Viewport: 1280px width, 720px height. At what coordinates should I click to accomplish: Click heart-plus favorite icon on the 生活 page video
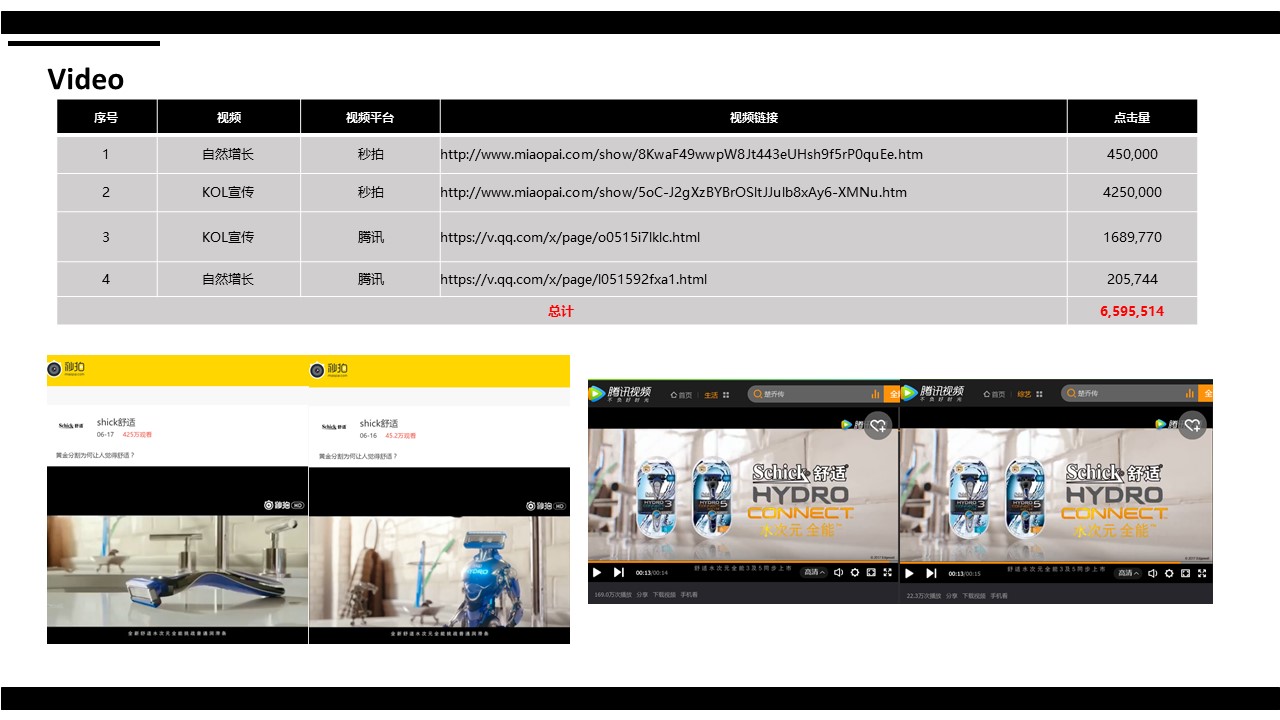(878, 425)
